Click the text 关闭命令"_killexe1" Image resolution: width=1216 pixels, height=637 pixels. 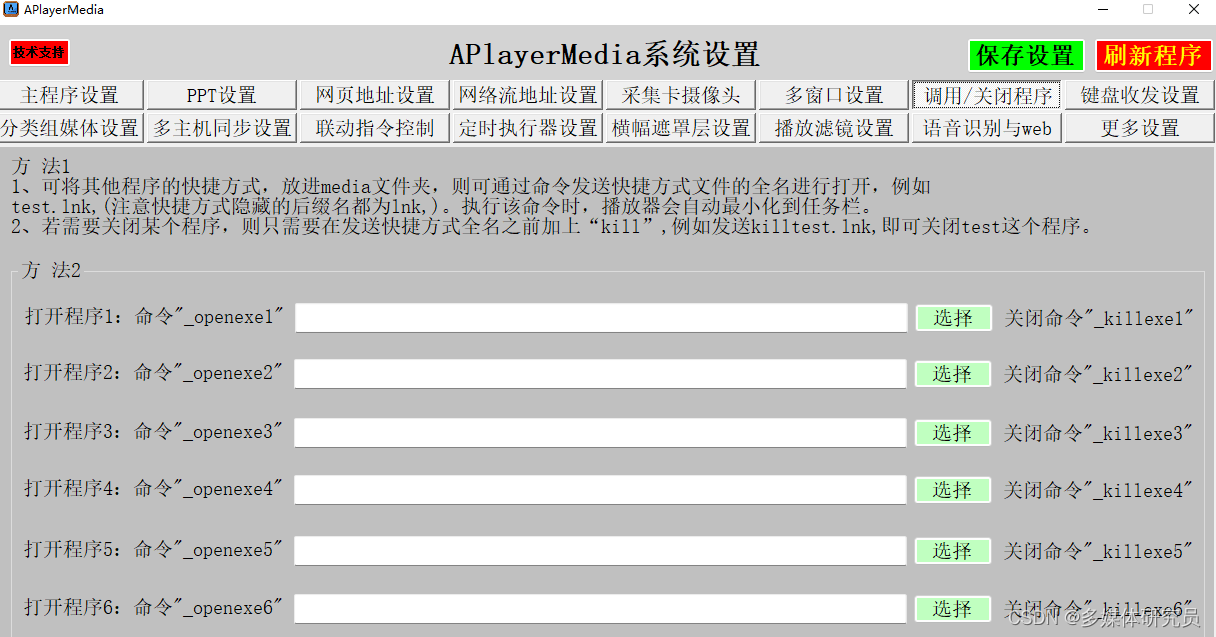click(1099, 318)
